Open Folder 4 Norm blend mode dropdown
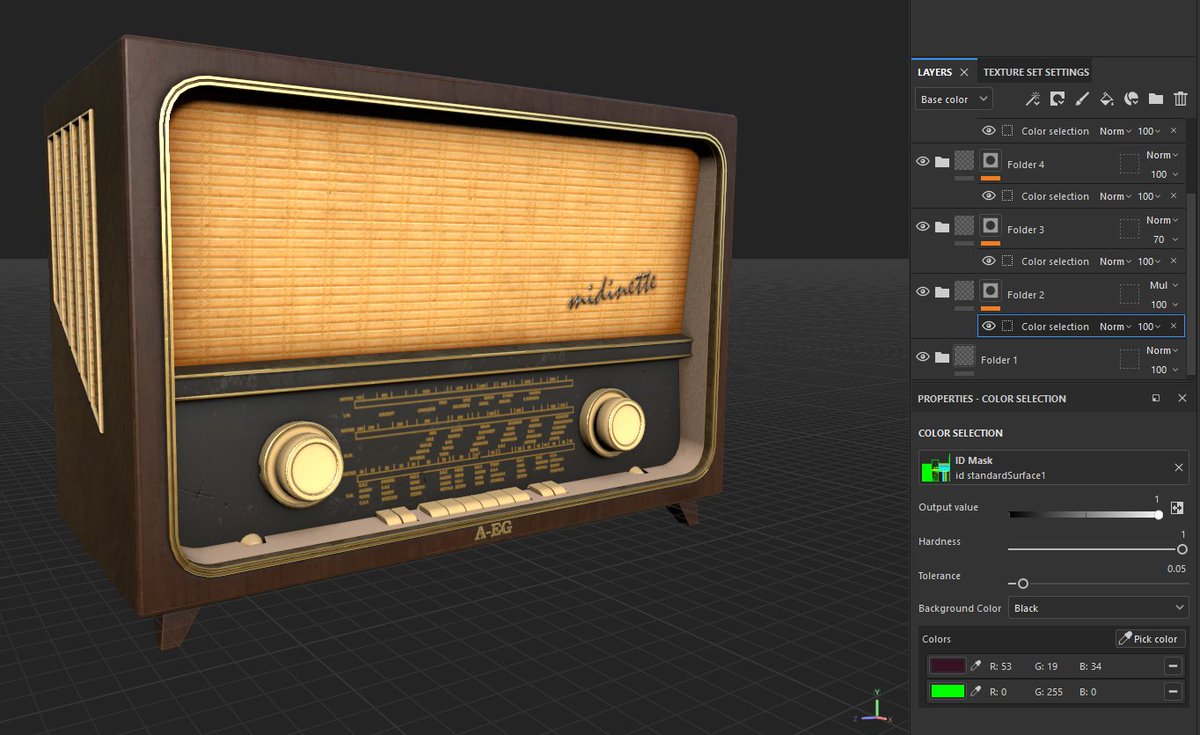Screen dimensions: 1200x735 (x=1162, y=155)
